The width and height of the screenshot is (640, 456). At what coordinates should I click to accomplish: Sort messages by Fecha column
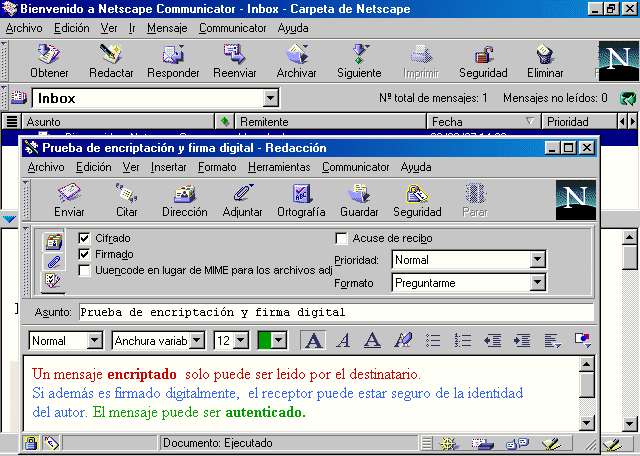[x=484, y=122]
